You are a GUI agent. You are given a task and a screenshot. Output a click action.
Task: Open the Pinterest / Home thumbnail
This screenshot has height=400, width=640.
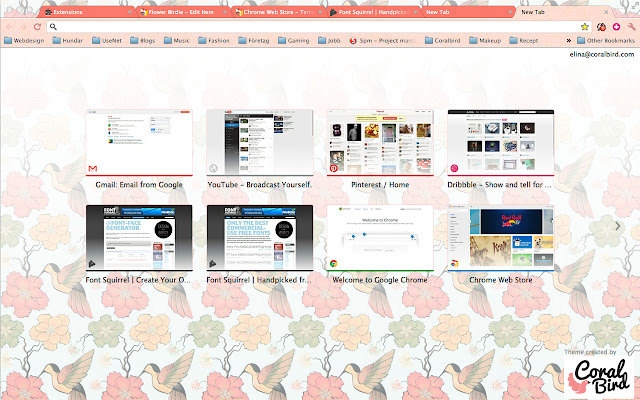[380, 143]
